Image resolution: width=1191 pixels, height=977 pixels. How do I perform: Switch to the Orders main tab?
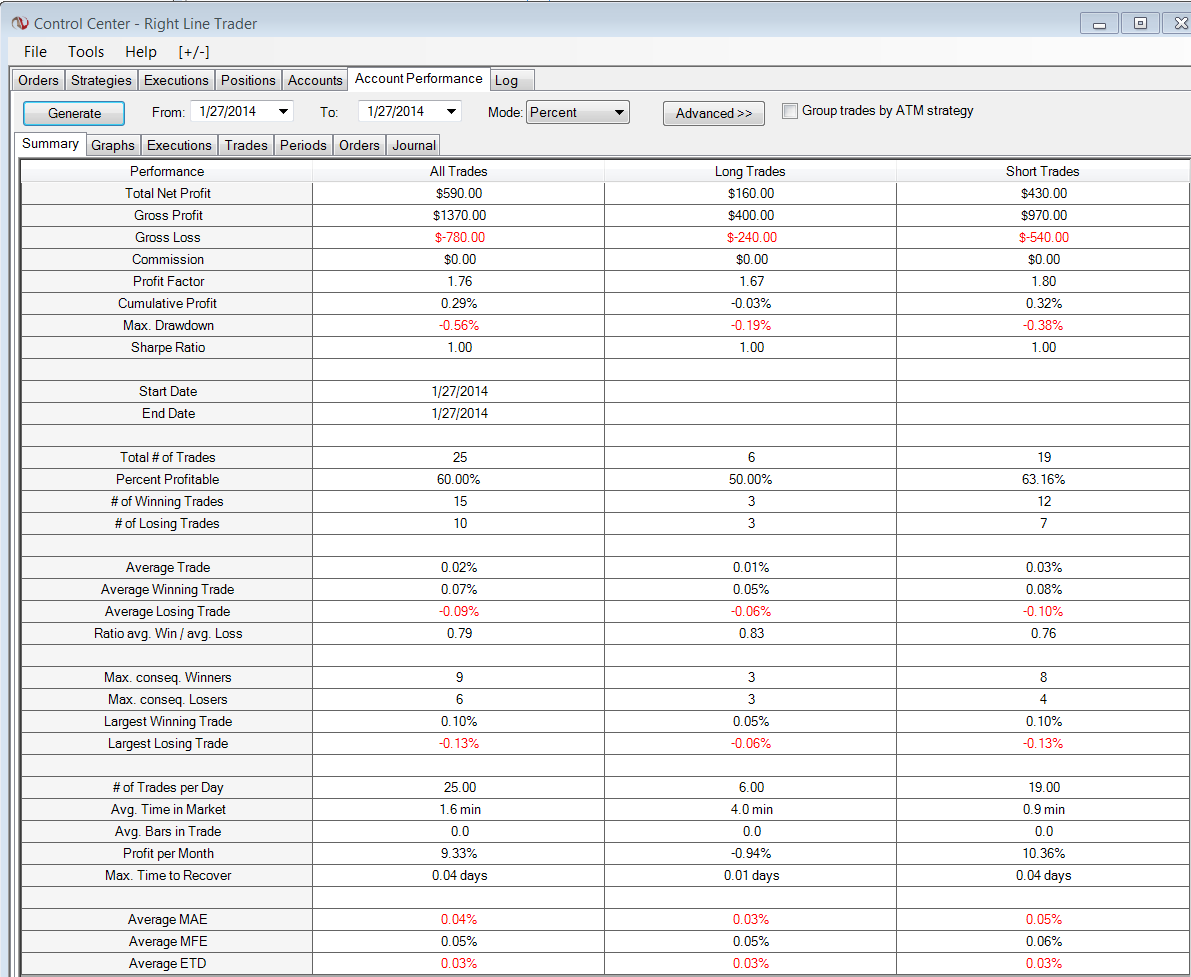(38, 80)
